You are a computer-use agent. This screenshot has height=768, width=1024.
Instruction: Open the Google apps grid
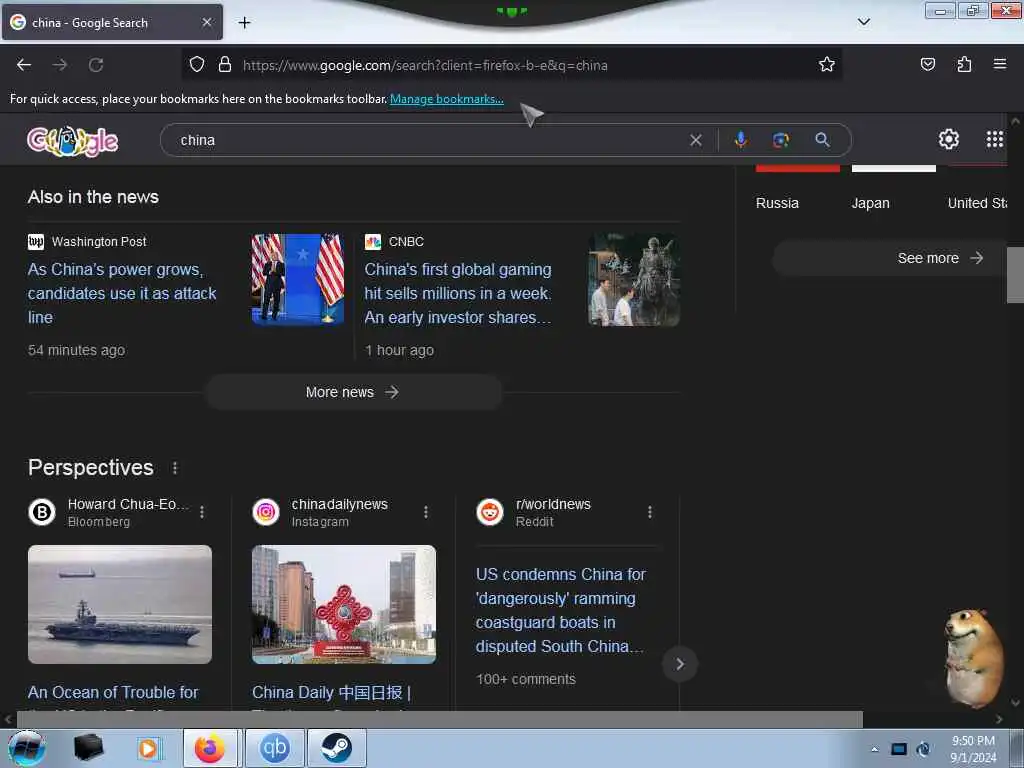click(x=994, y=138)
